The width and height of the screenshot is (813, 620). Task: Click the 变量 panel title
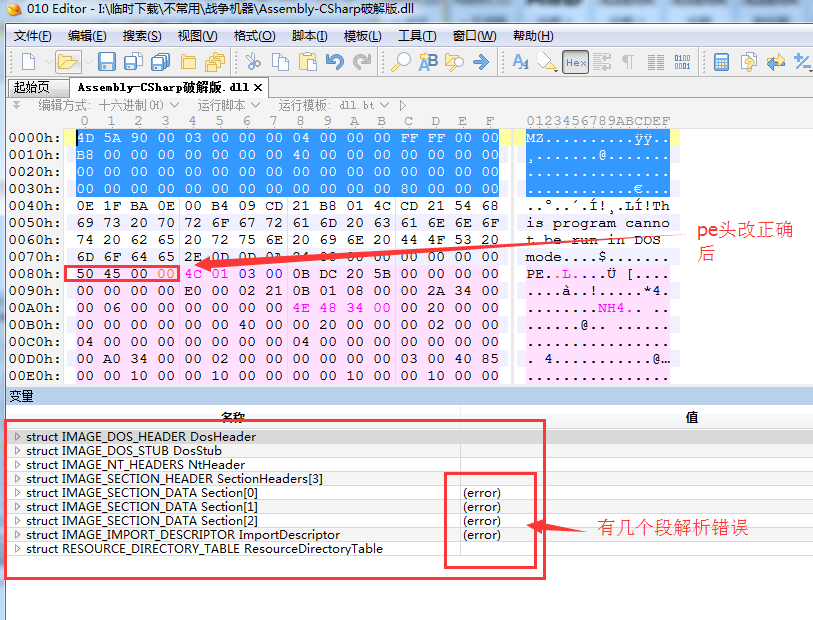21,397
